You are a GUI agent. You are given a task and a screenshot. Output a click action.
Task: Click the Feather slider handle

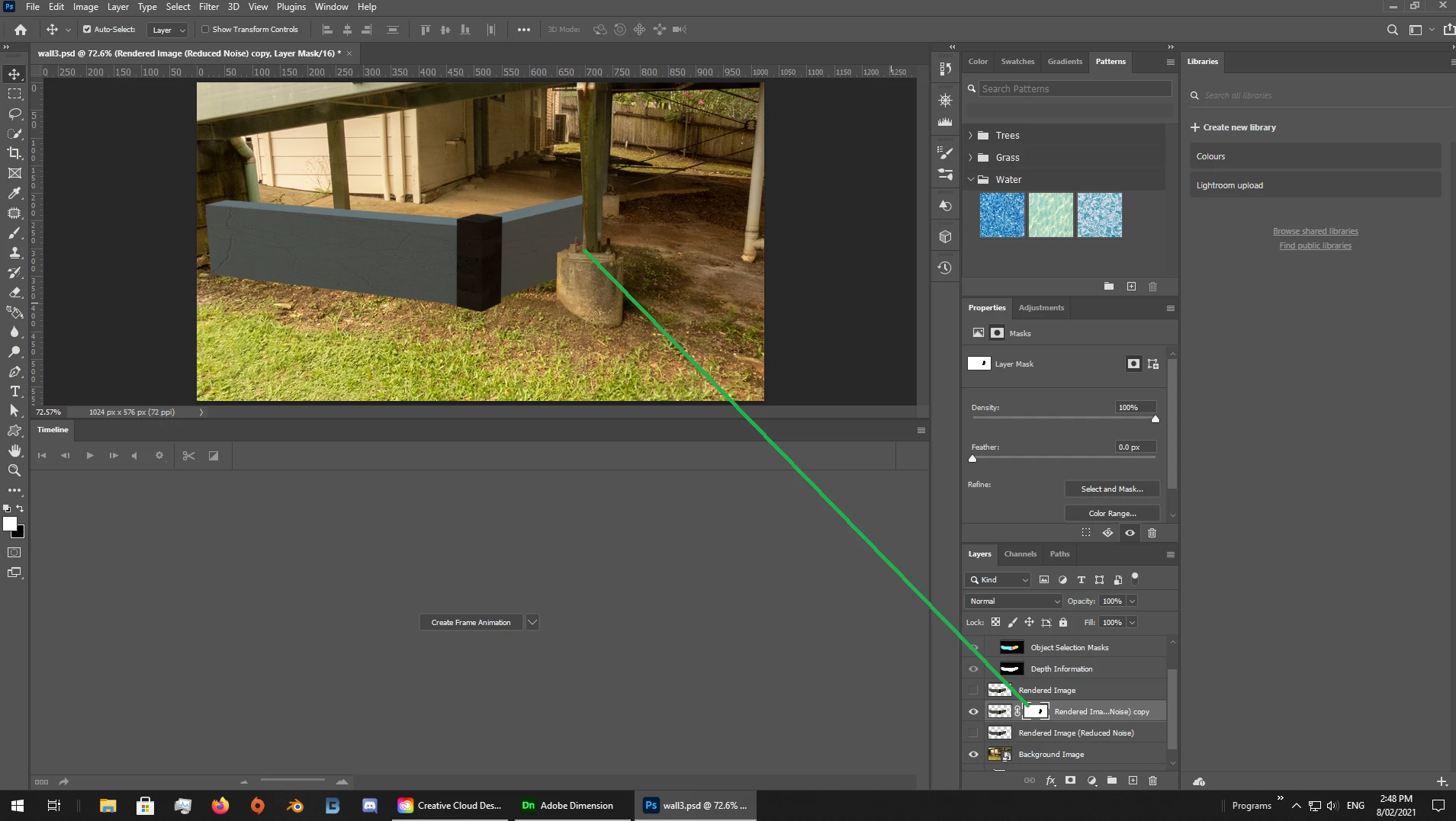(972, 459)
